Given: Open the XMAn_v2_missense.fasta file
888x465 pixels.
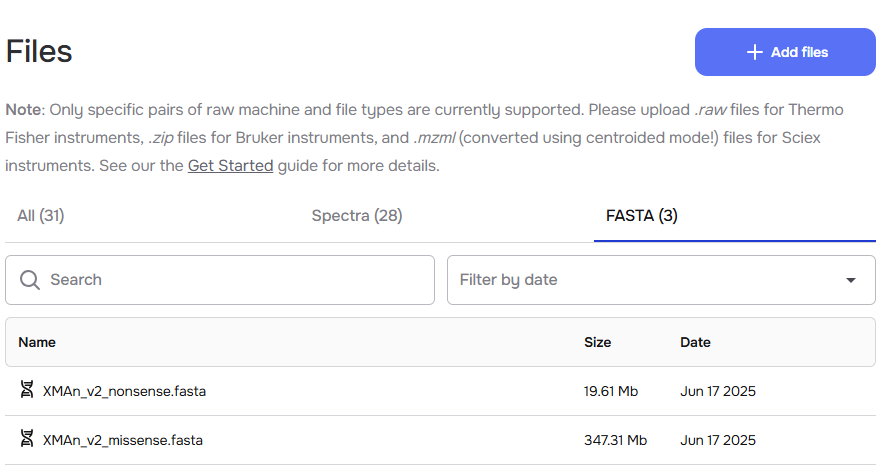Looking at the screenshot, I should pos(123,441).
